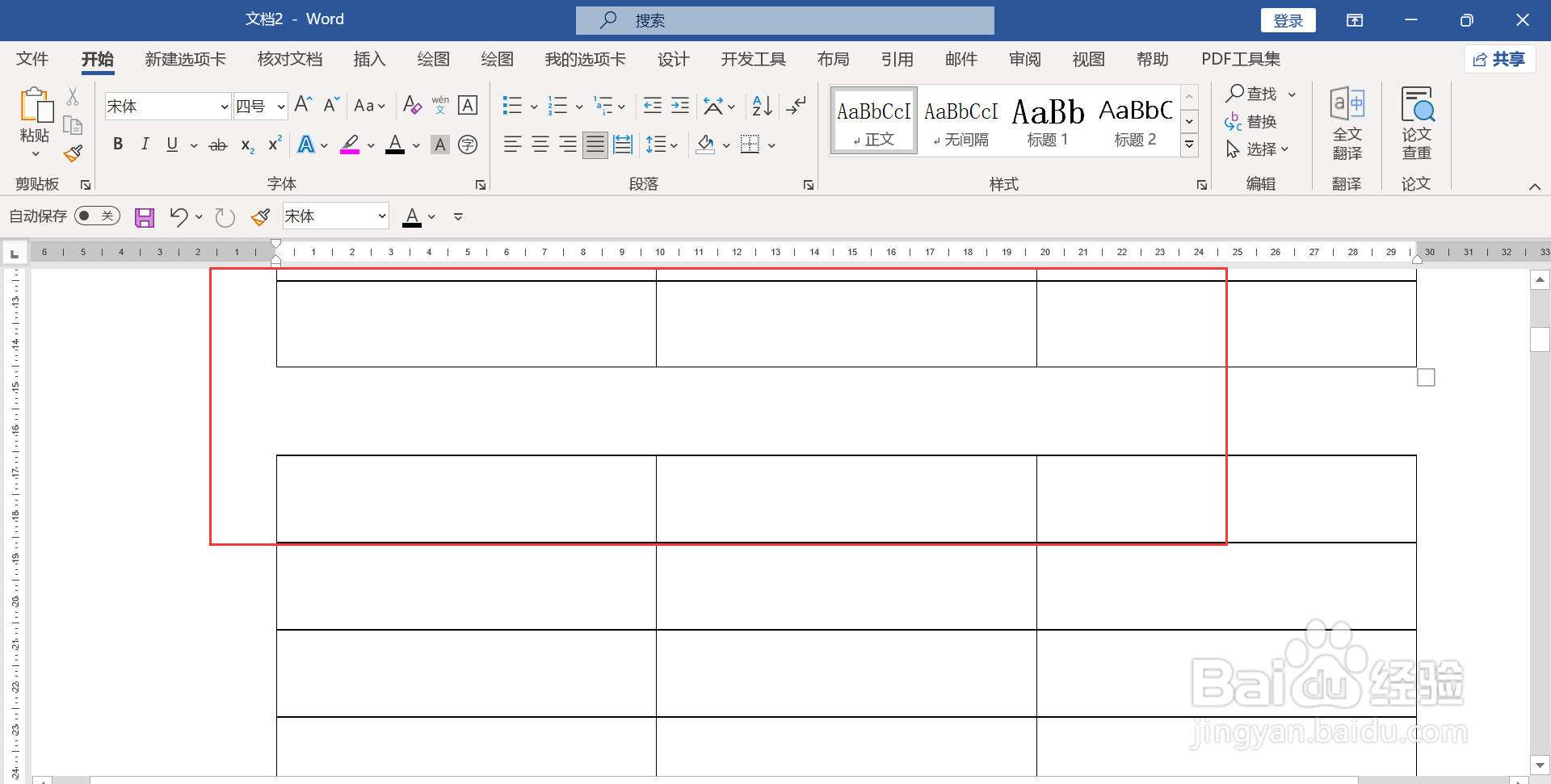Image resolution: width=1551 pixels, height=784 pixels.
Task: Click 选择 Select button
Action: pyautogui.click(x=1257, y=149)
